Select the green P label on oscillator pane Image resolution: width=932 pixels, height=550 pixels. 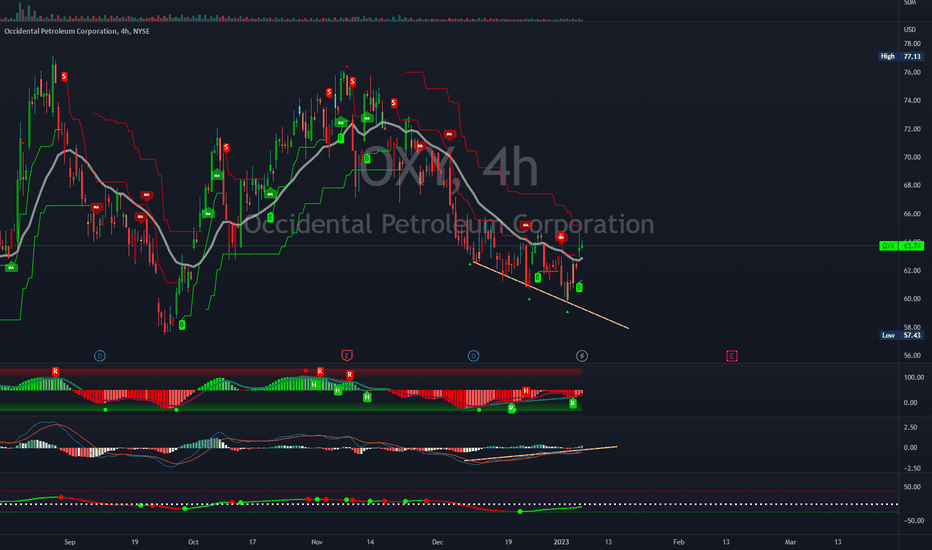tap(511, 408)
